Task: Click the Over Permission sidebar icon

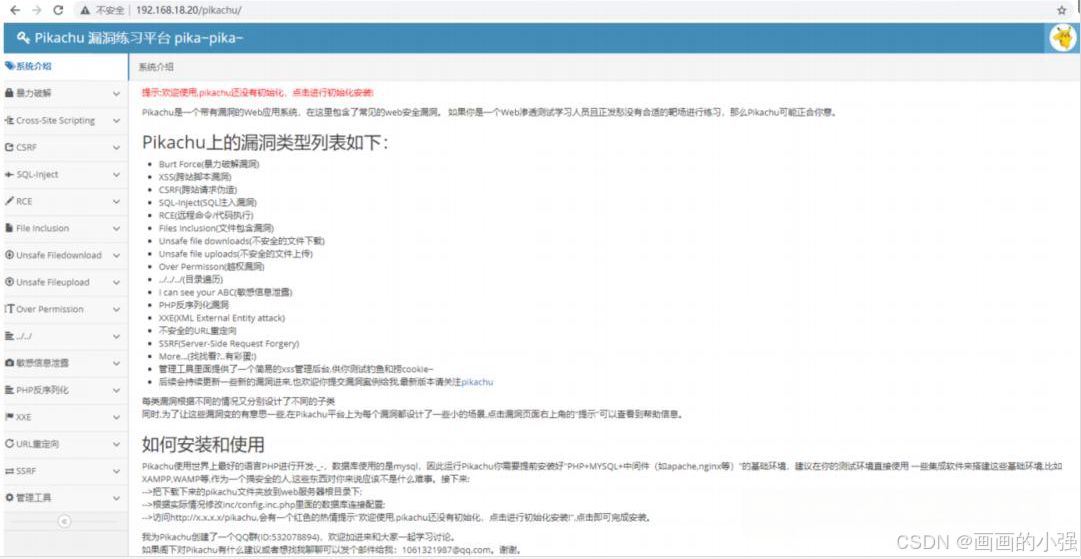Action: (x=10, y=309)
